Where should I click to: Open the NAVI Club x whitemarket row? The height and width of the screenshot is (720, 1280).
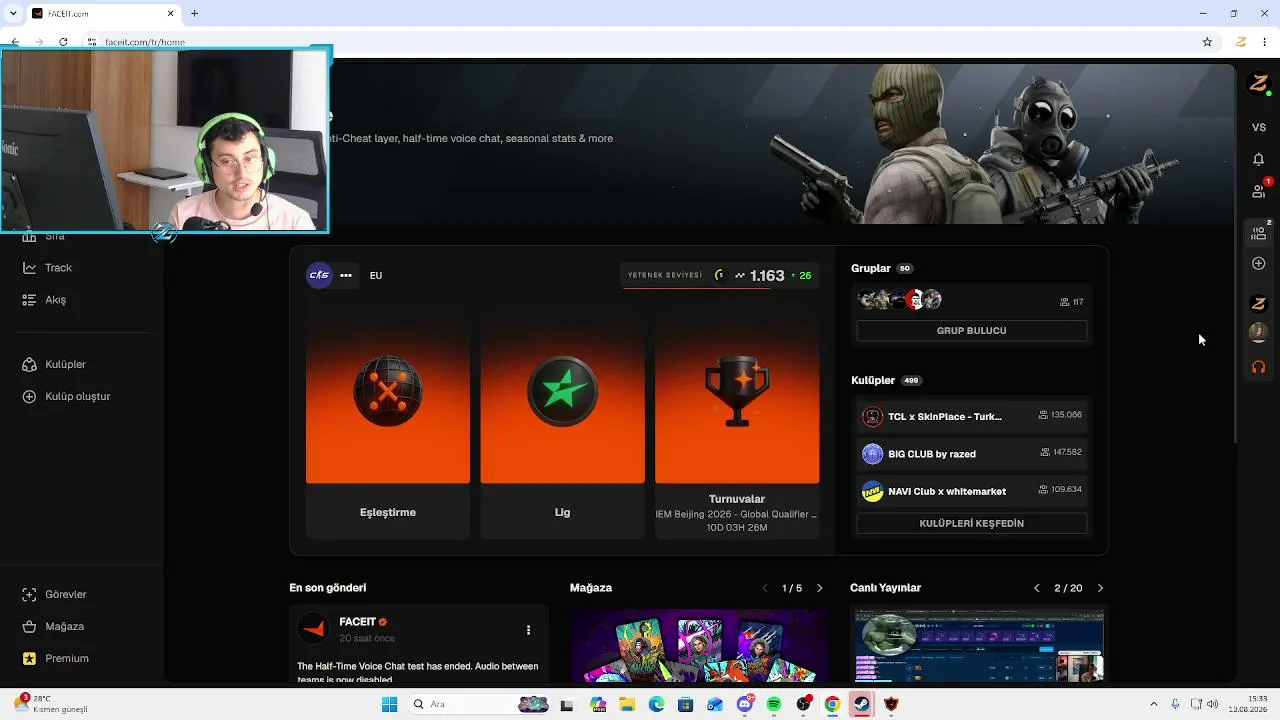point(971,492)
